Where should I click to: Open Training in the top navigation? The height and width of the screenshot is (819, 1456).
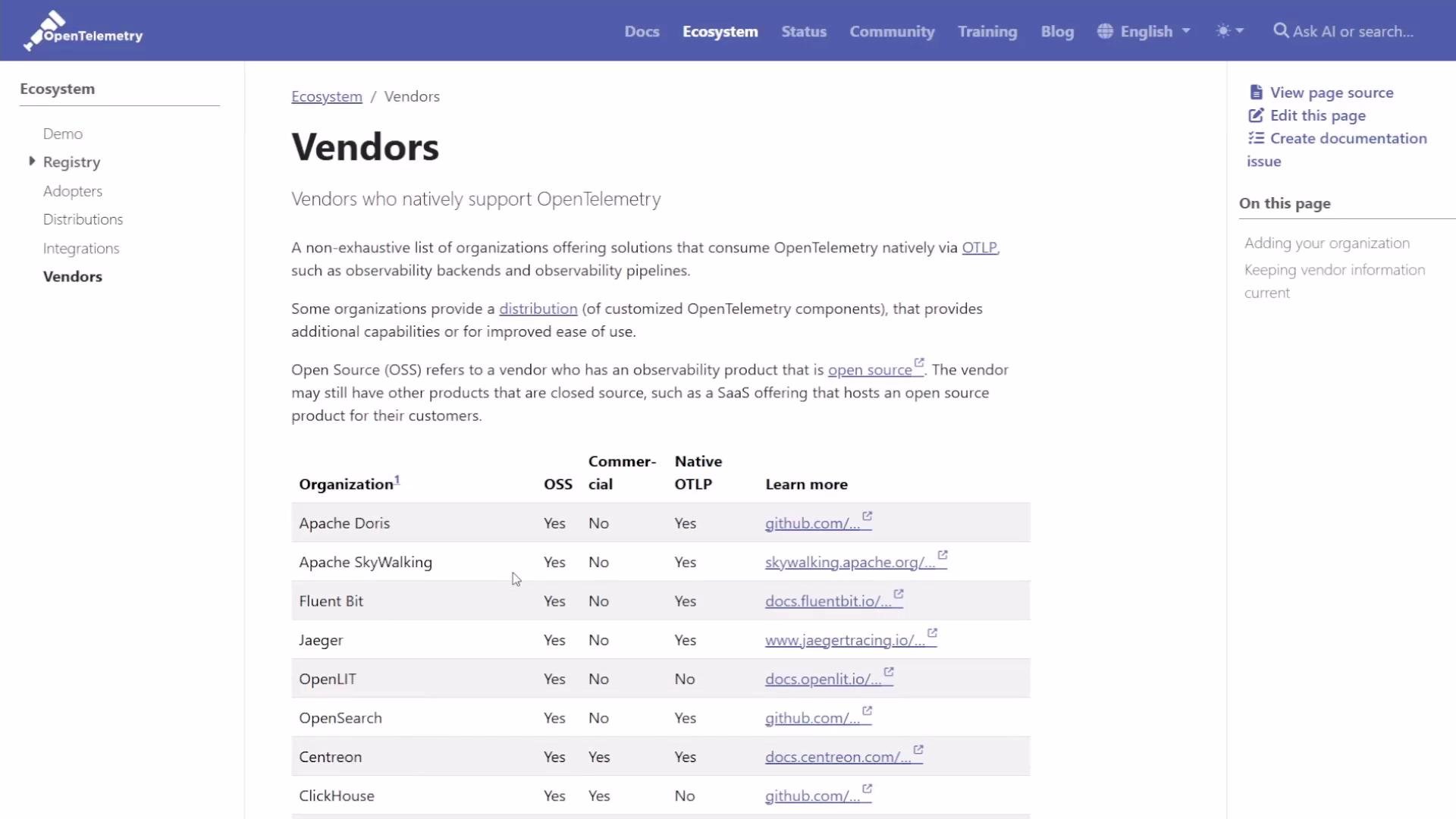point(987,31)
